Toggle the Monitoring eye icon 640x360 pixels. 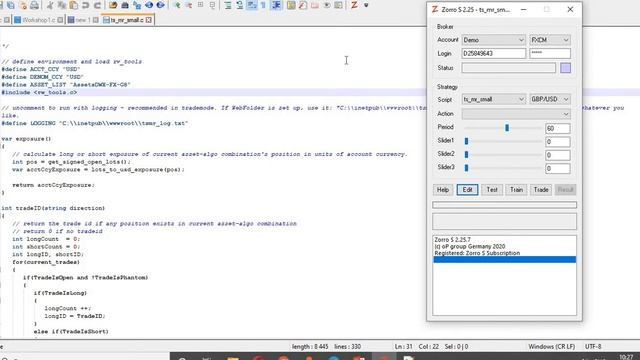click(327, 5)
